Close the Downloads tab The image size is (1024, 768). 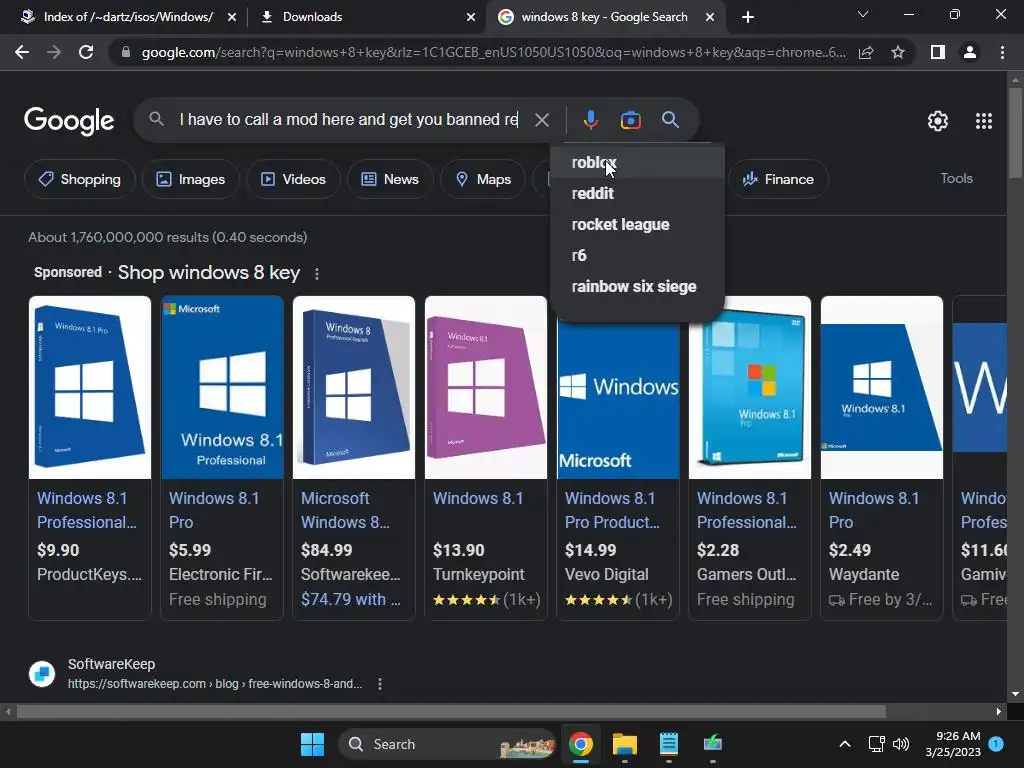(x=471, y=17)
